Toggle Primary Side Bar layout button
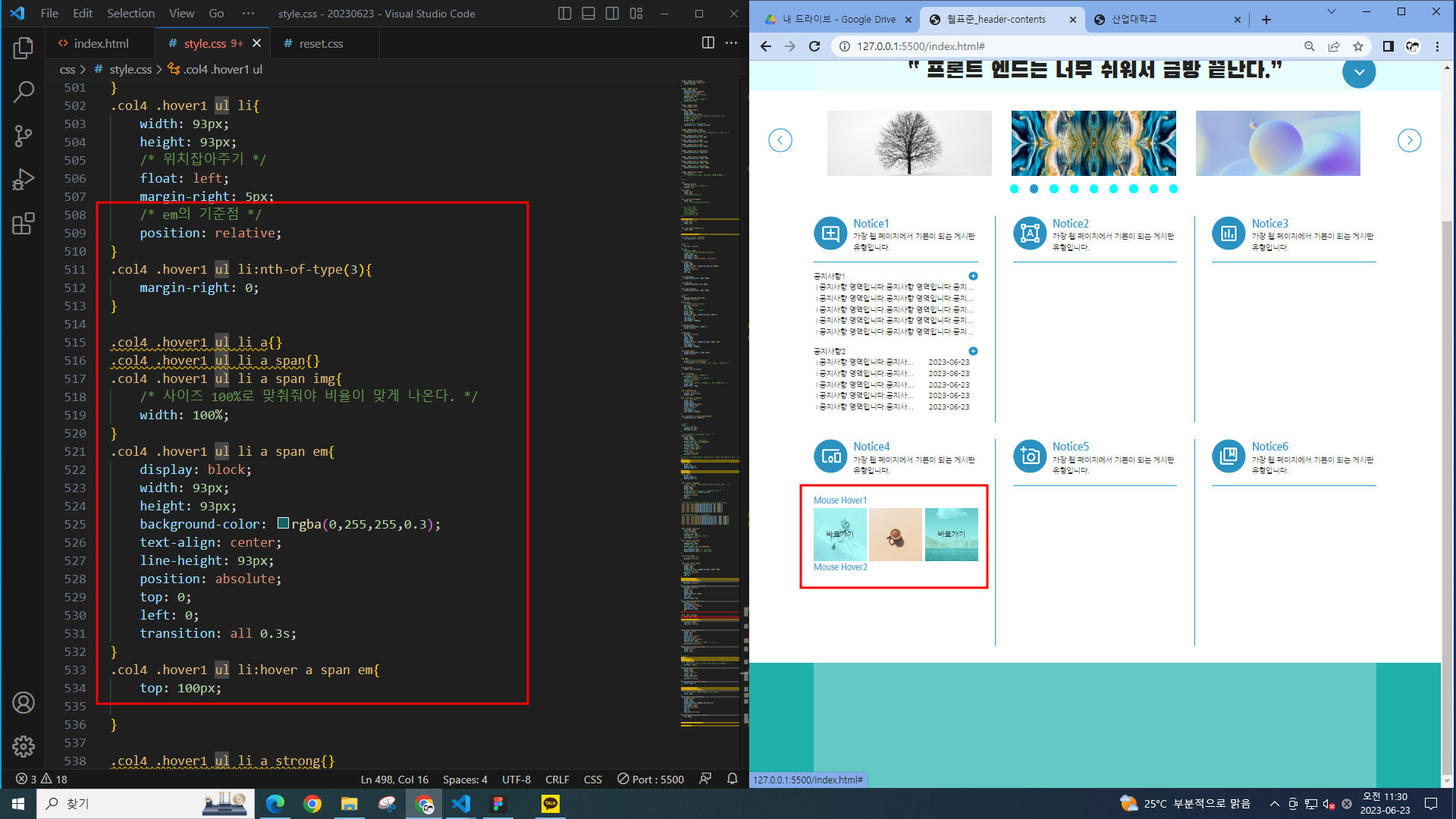This screenshot has height=819, width=1456. (564, 14)
